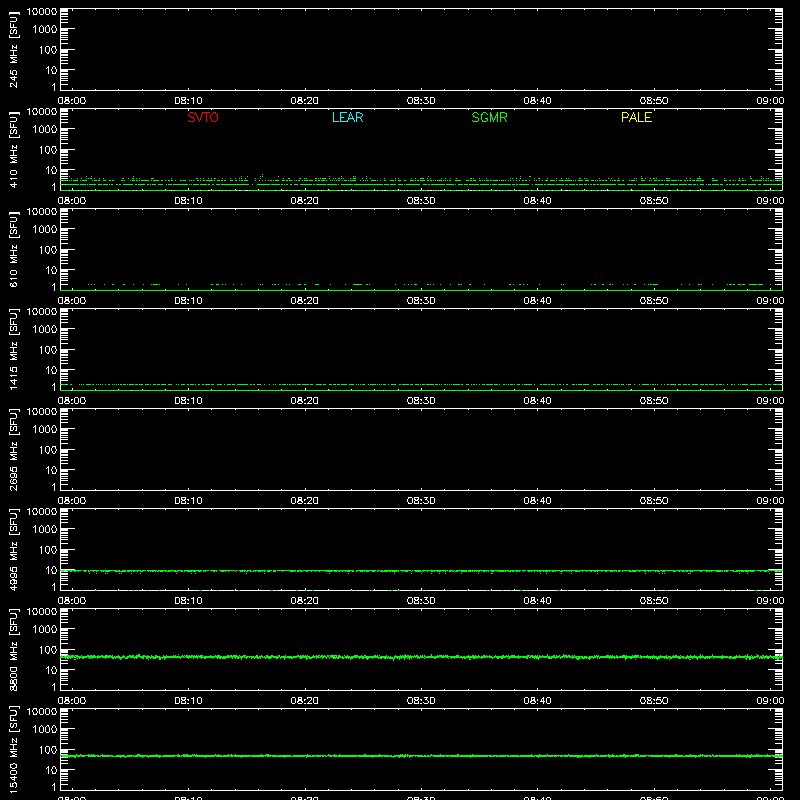Click 08:00 time label under 245 MHz panel
The width and height of the screenshot is (800, 800).
[72, 101]
